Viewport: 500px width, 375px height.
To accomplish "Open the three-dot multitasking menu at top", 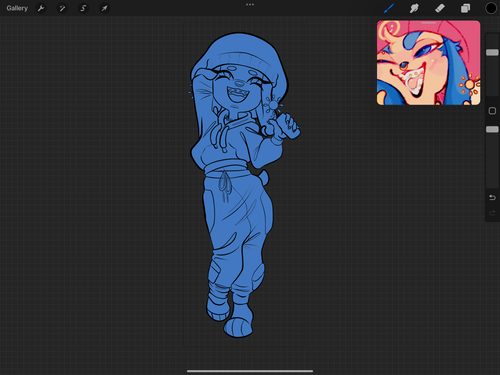I will coord(250,5).
